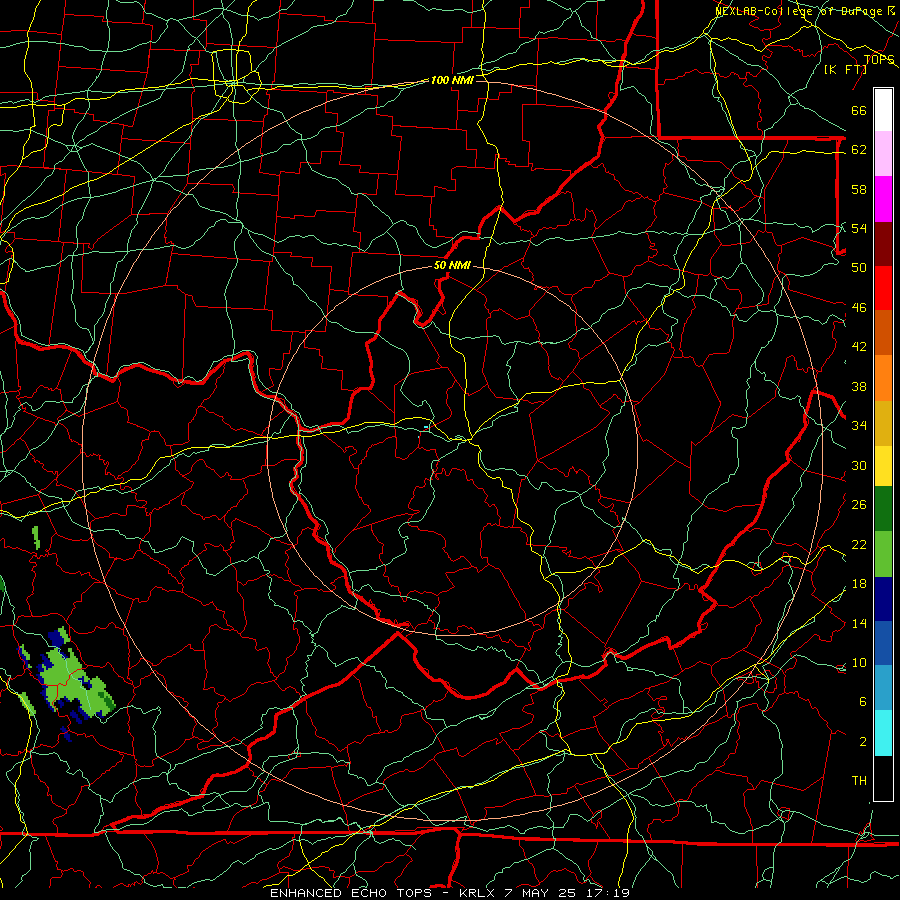Click the dark red 54 kft legend swatch
Image resolution: width=900 pixels, height=900 pixels.
[883, 243]
